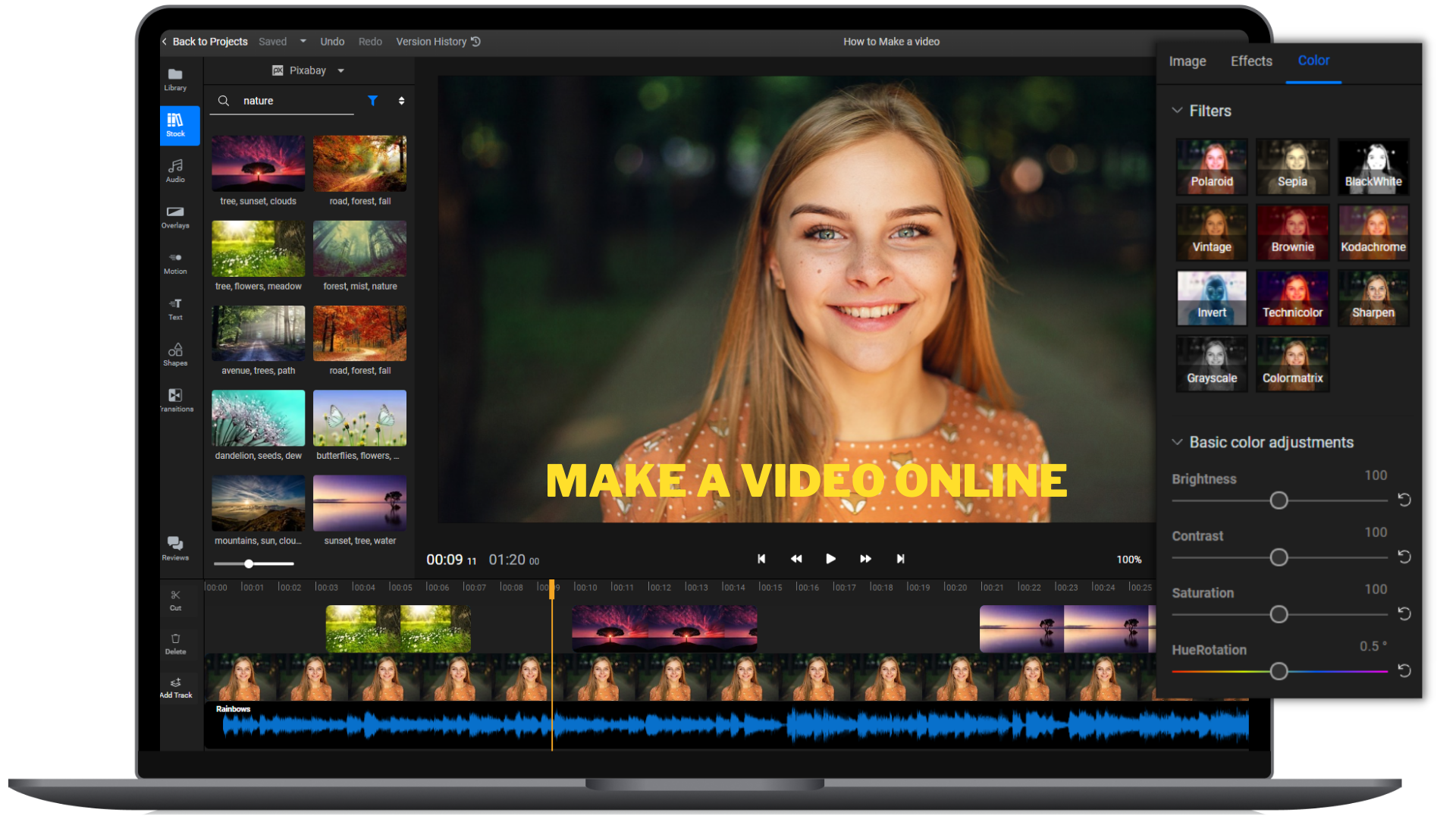This screenshot has height=819, width=1456.
Task: Play the video preview
Action: [830, 559]
